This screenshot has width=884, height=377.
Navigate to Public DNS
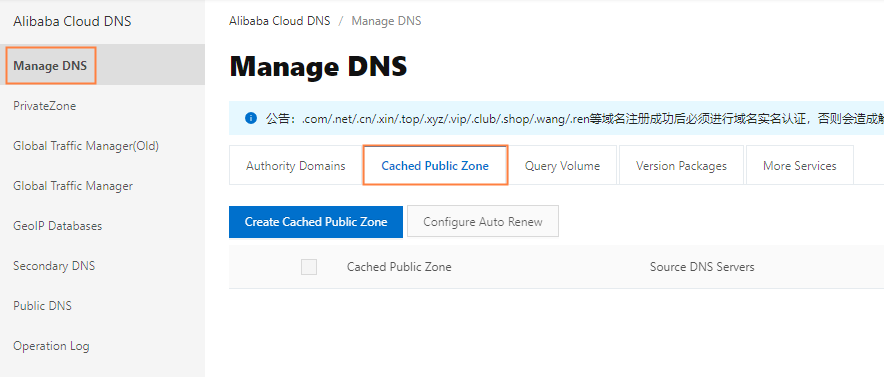42,306
